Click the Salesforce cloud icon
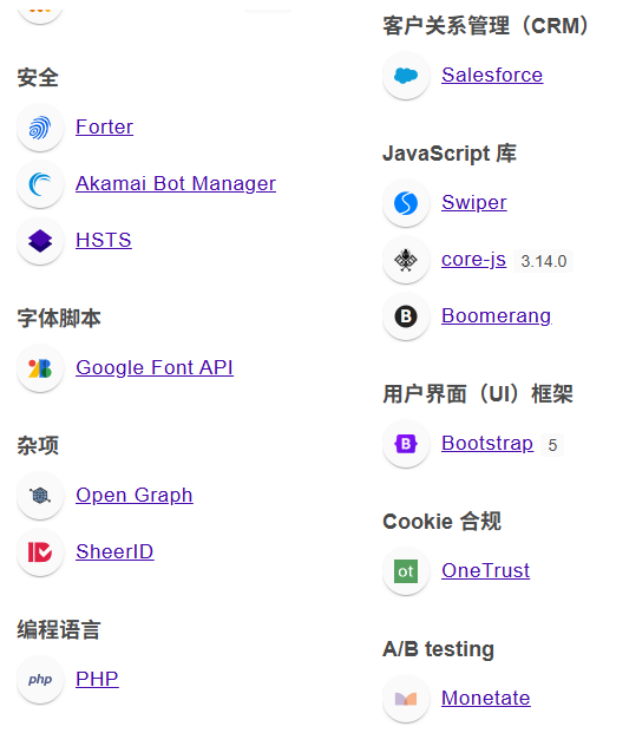Screen dimensions: 626x729 pos(406,75)
